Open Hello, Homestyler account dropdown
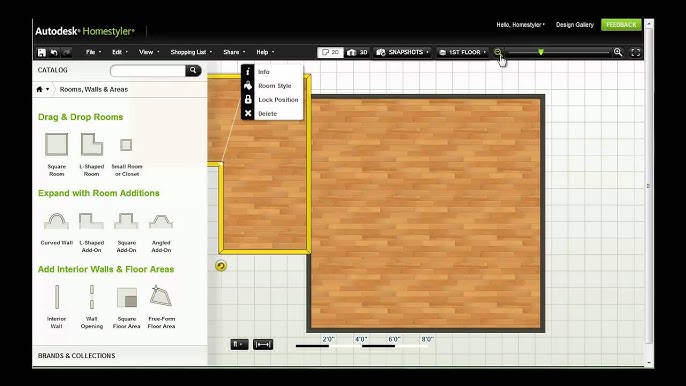The width and height of the screenshot is (686, 386). click(520, 25)
